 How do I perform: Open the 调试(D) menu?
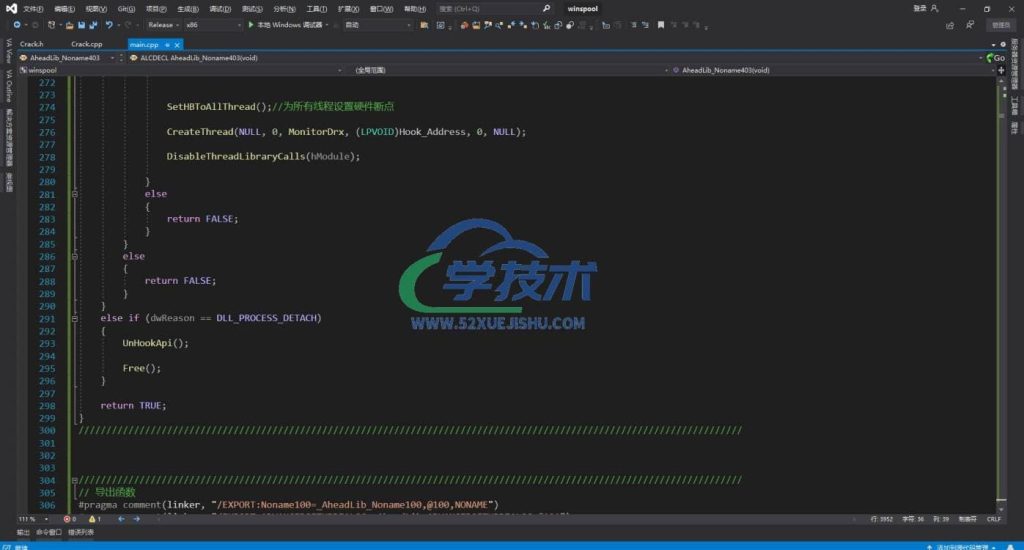[x=219, y=8]
